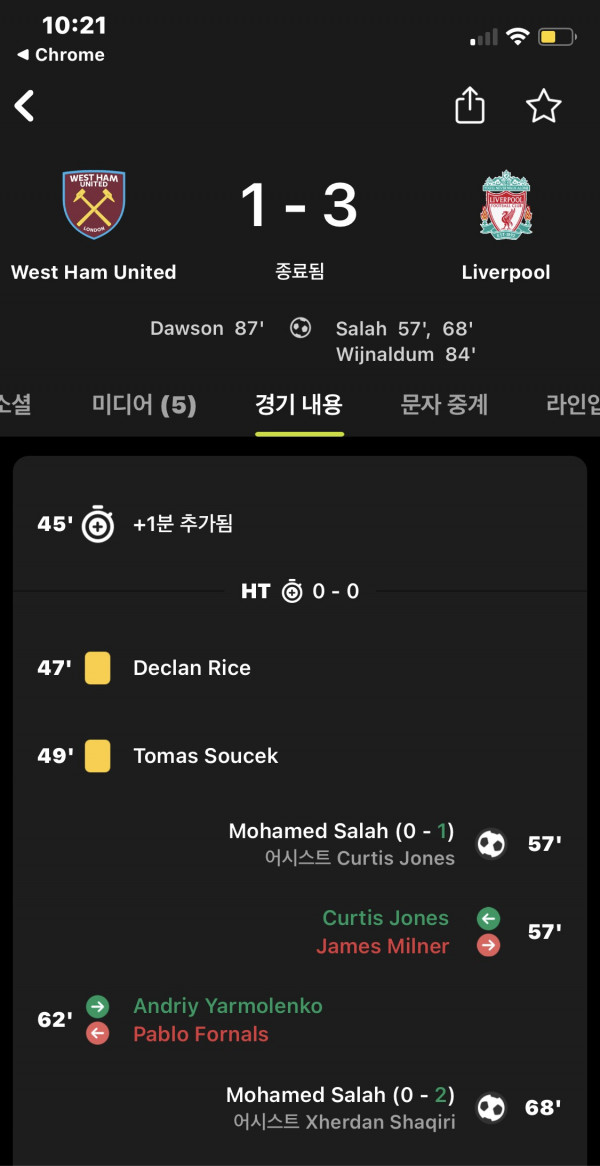Open the share icon
This screenshot has height=1166, width=600.
coord(470,106)
